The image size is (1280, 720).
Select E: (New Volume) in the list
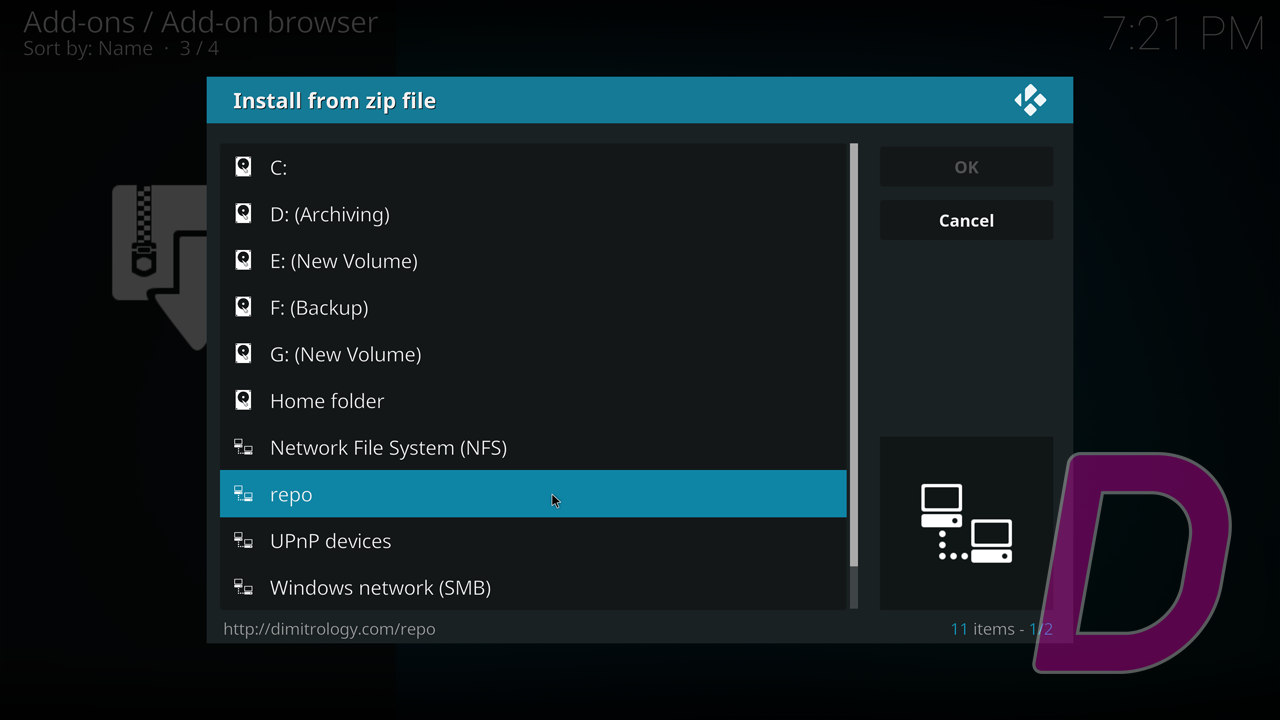(533, 260)
